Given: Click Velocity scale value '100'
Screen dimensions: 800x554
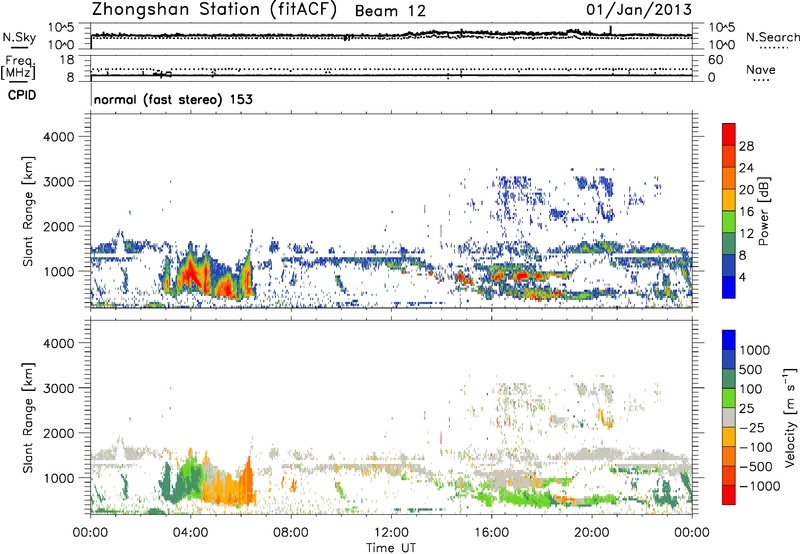Looking at the screenshot, I should 751,389.
